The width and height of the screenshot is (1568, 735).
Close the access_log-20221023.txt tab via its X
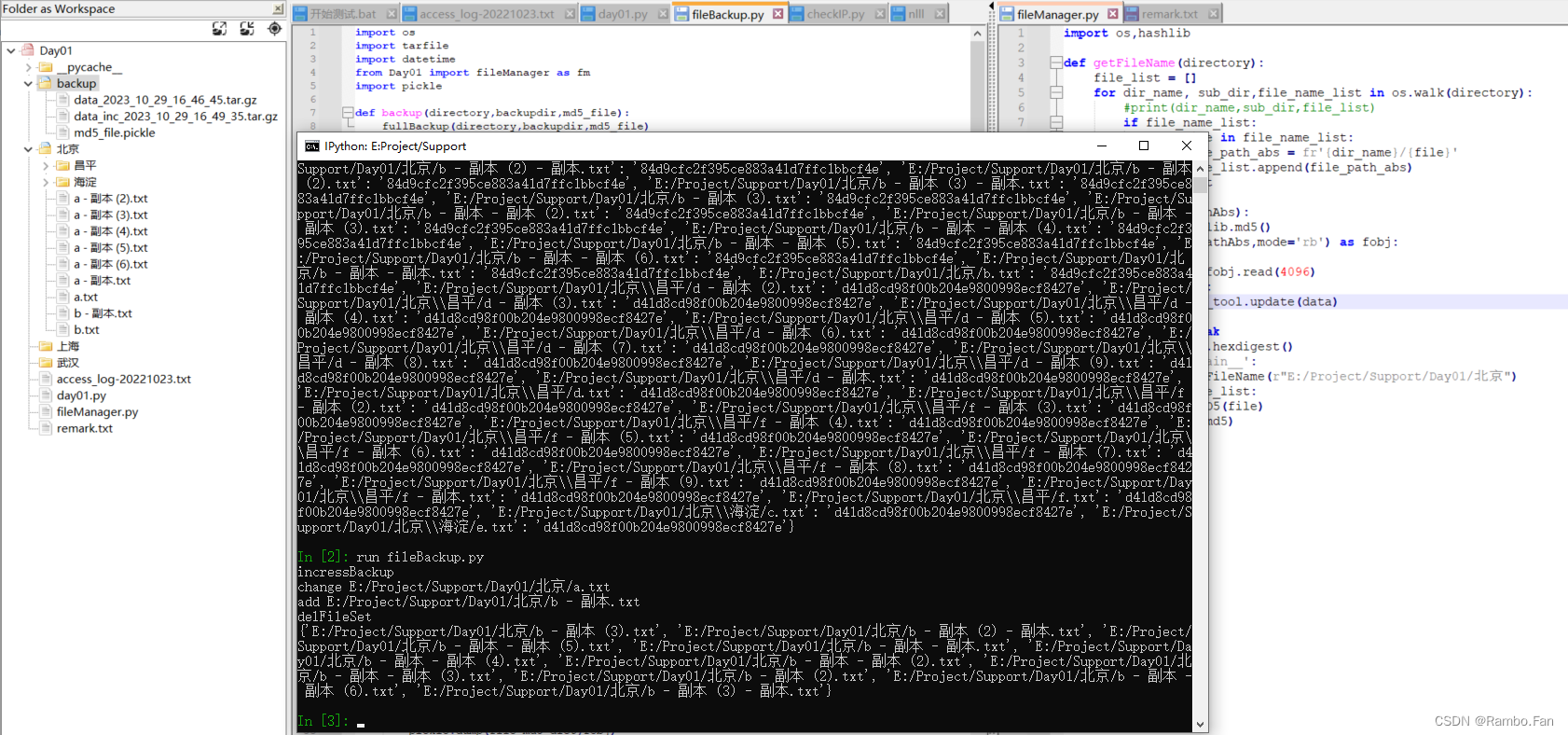(x=568, y=14)
